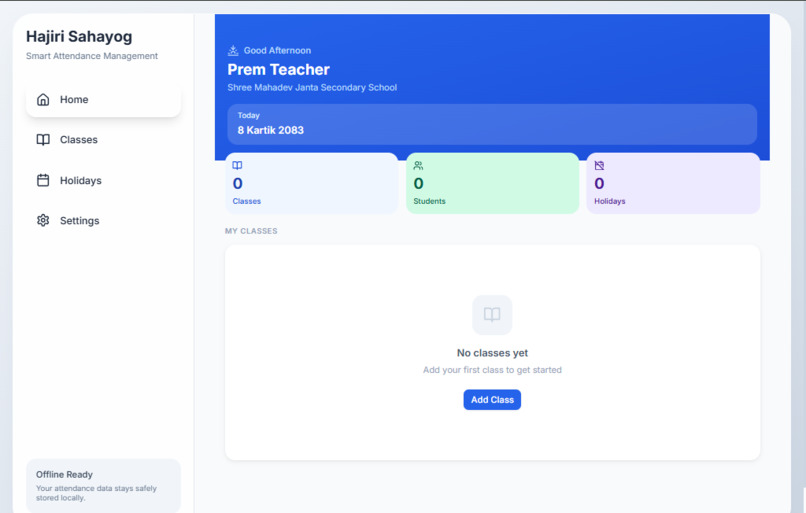This screenshot has height=513, width=806.
Task: Open the Classes menu item
Action: tap(103, 140)
